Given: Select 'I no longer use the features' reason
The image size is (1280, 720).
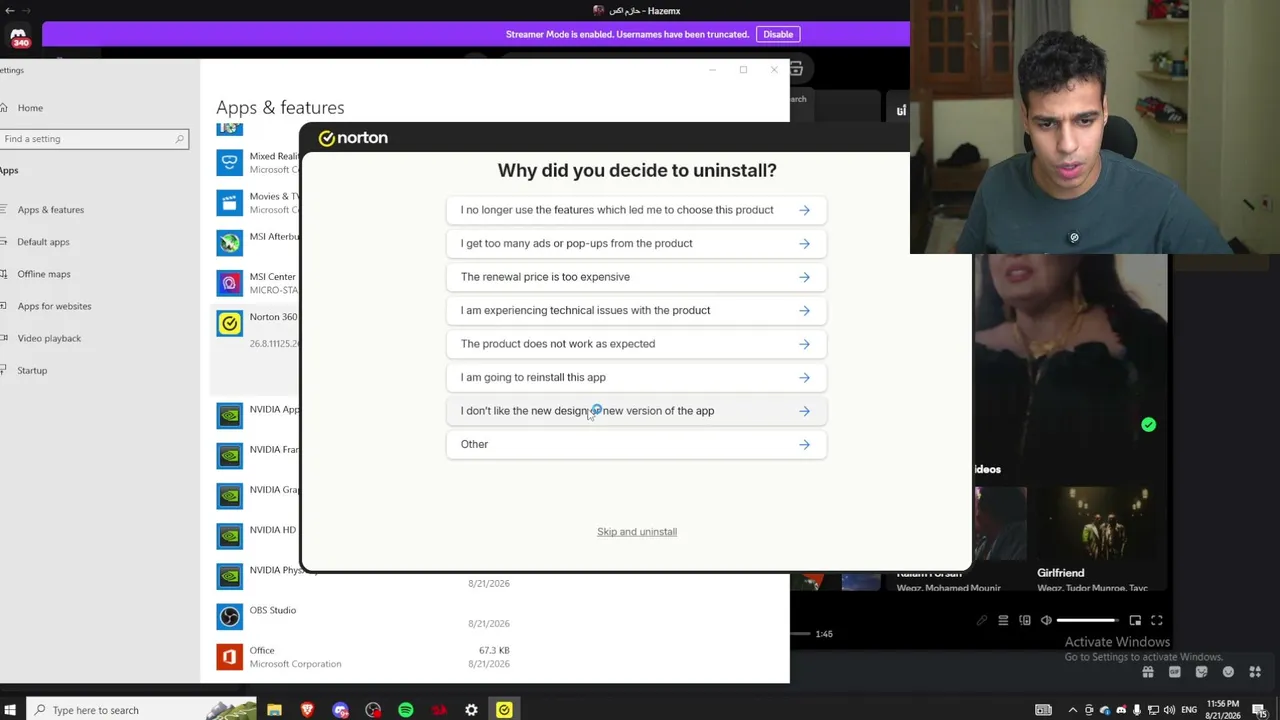Looking at the screenshot, I should (636, 210).
